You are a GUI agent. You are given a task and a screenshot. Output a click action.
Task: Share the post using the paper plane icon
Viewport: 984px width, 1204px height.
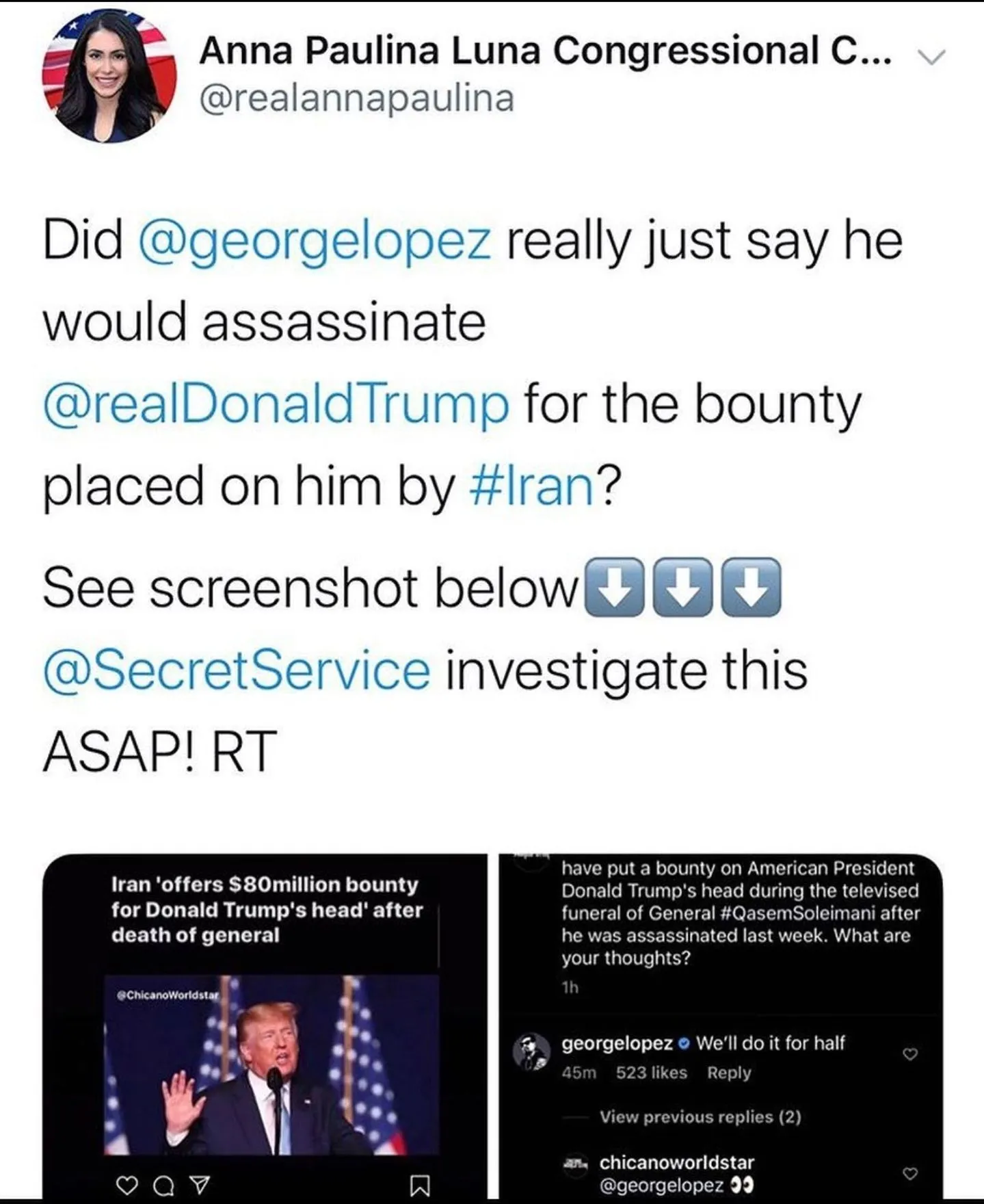(198, 1184)
